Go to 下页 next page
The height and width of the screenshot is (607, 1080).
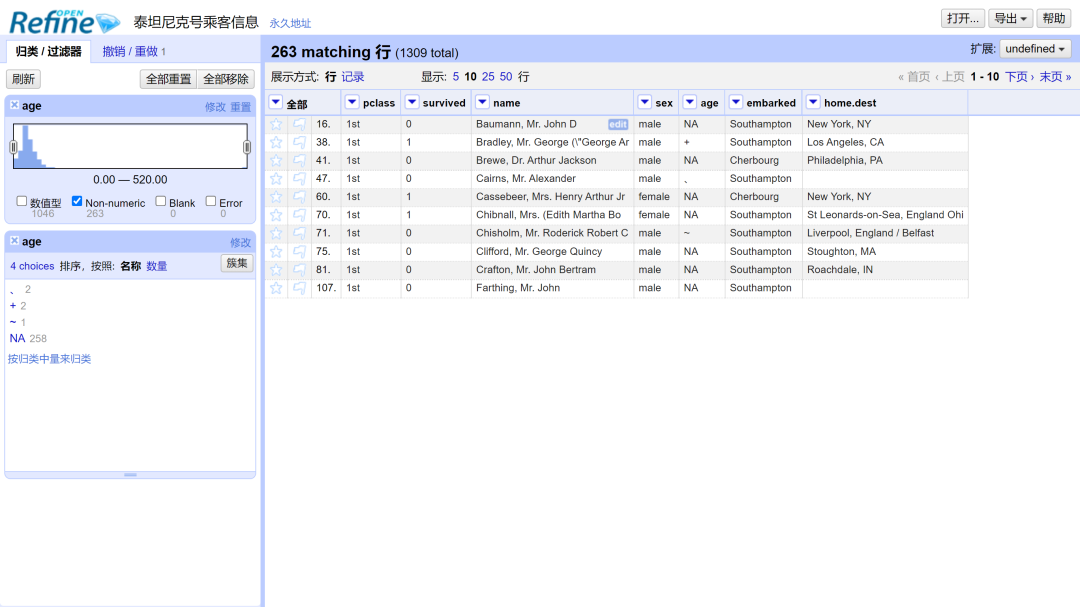[x=1019, y=76]
